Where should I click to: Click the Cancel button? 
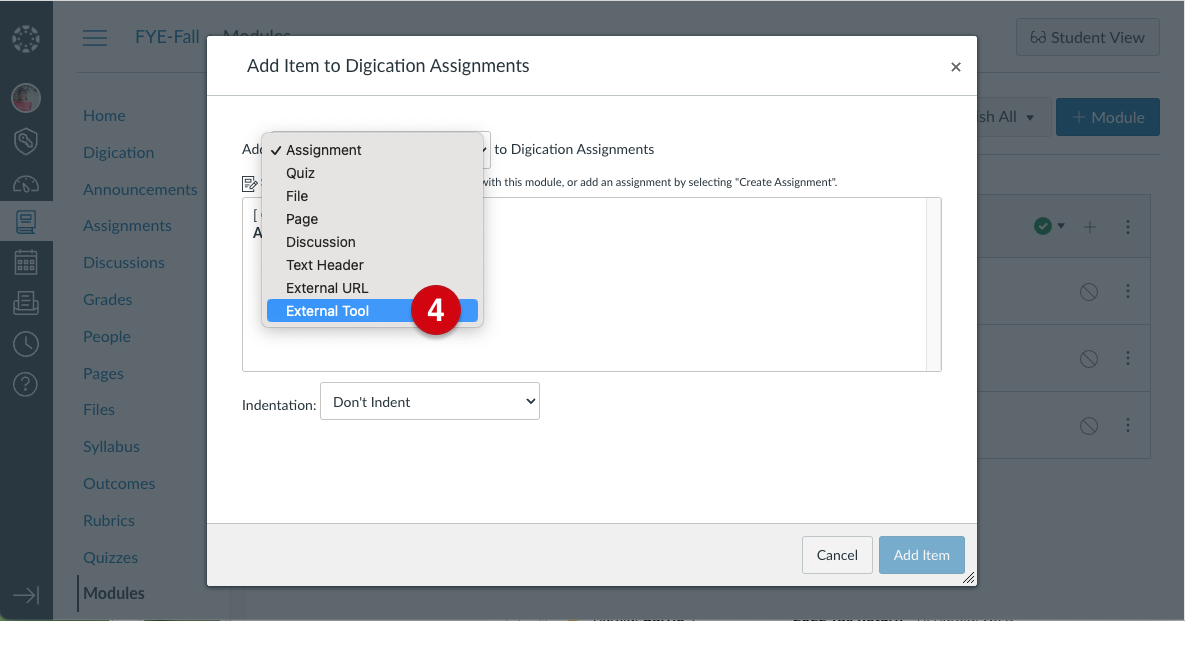coord(837,555)
